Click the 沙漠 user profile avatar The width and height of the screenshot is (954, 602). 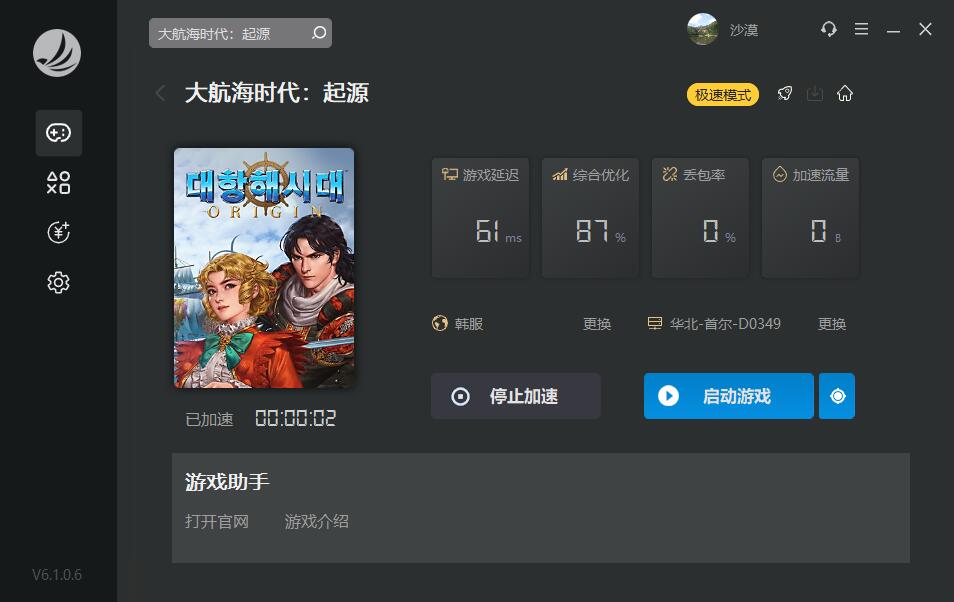click(x=702, y=29)
